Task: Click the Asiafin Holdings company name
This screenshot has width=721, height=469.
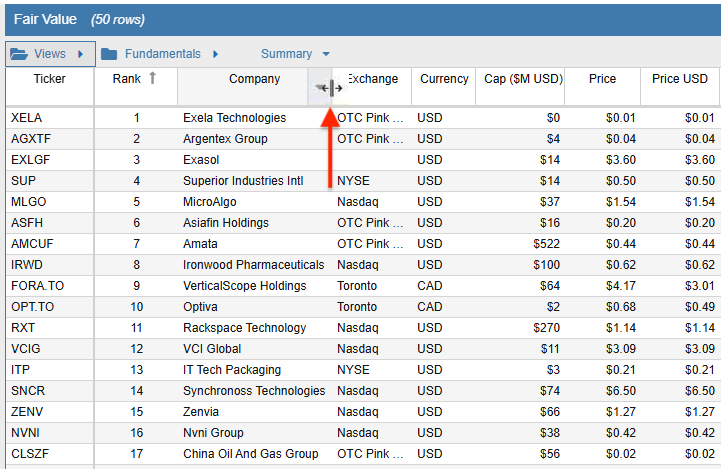Action: (x=226, y=223)
